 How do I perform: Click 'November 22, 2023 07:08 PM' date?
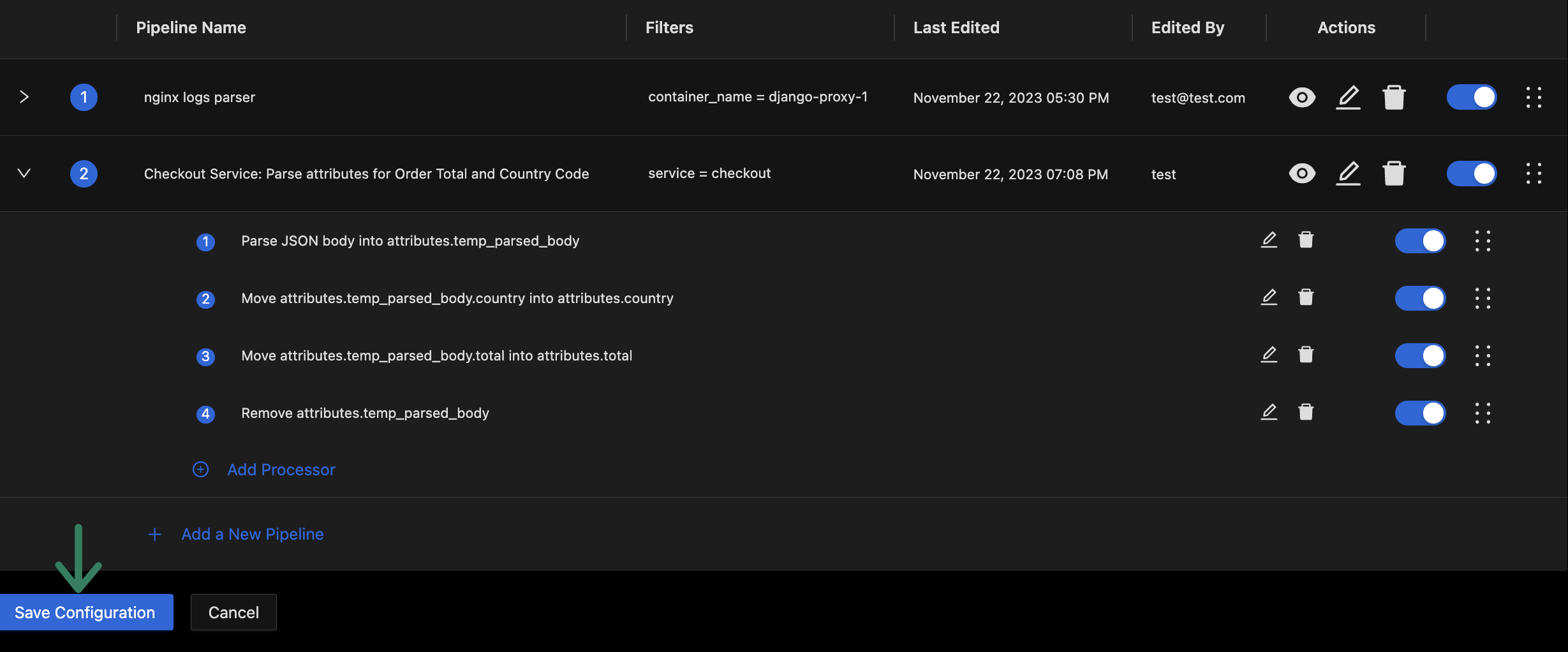(x=1010, y=175)
